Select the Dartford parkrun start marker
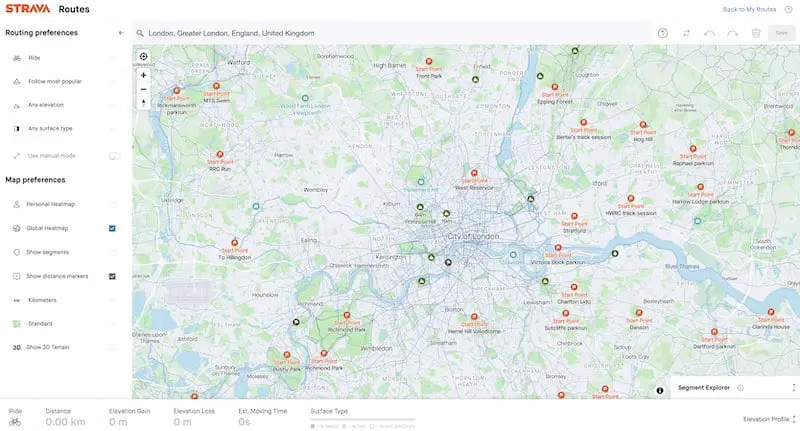 (x=714, y=332)
